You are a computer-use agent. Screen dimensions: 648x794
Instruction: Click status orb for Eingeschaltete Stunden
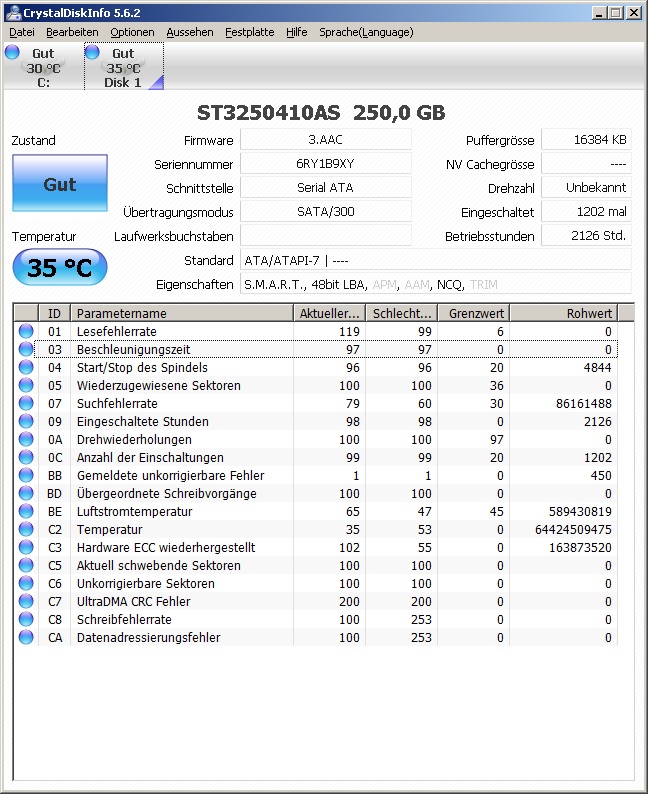coord(26,421)
